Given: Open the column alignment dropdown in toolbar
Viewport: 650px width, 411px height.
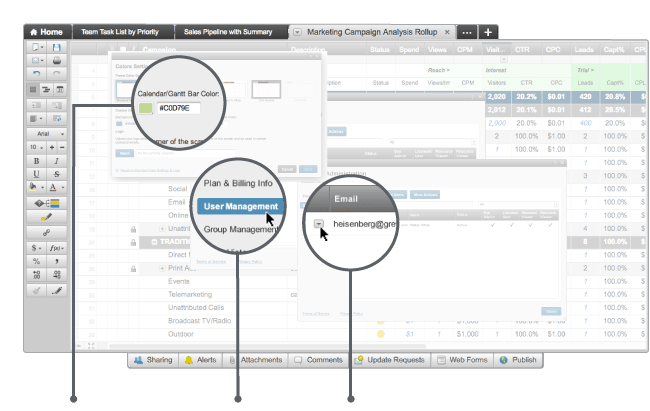Looking at the screenshot, I should pos(36,119).
